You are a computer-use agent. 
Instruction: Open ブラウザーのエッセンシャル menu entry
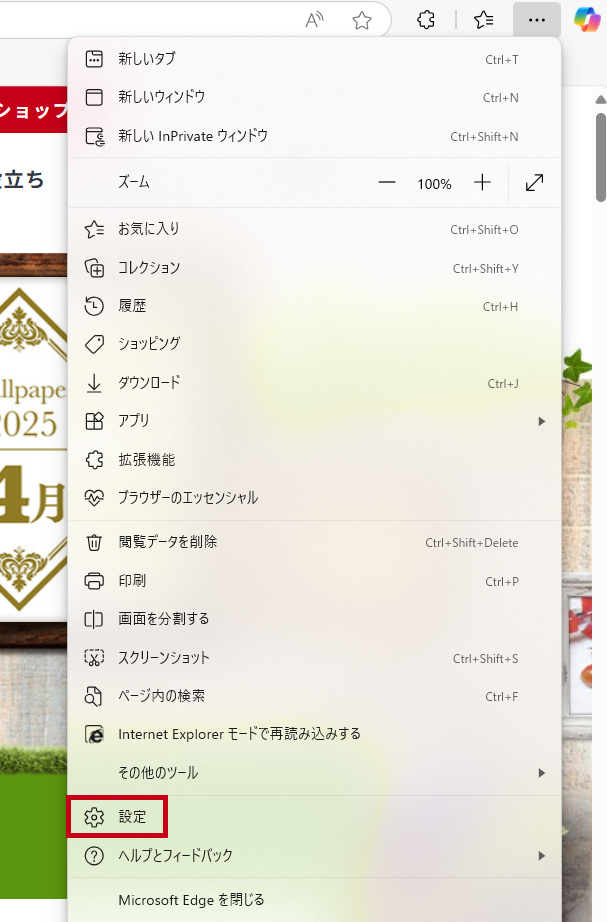tap(314, 498)
